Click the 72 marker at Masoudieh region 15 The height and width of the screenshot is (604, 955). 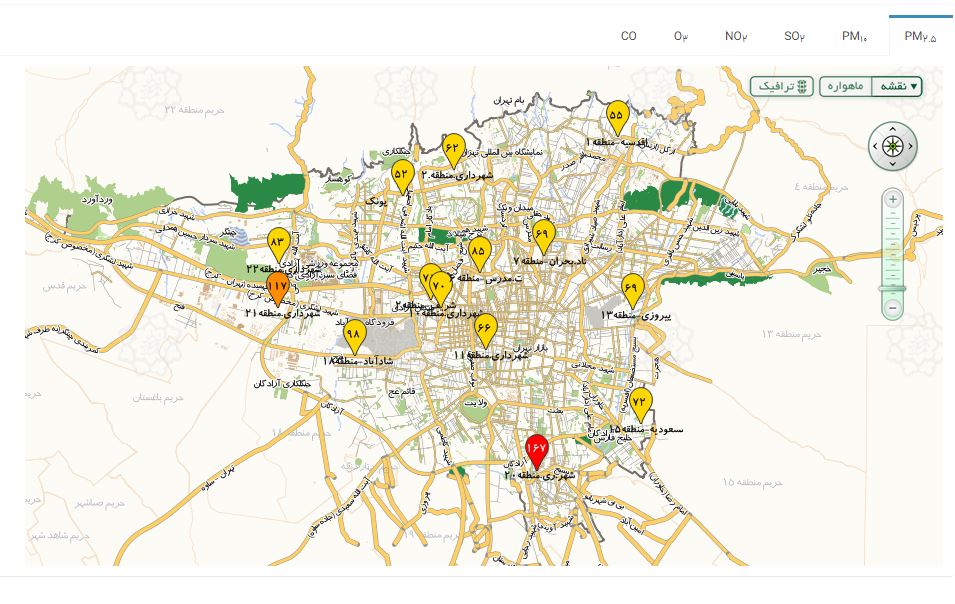[640, 404]
